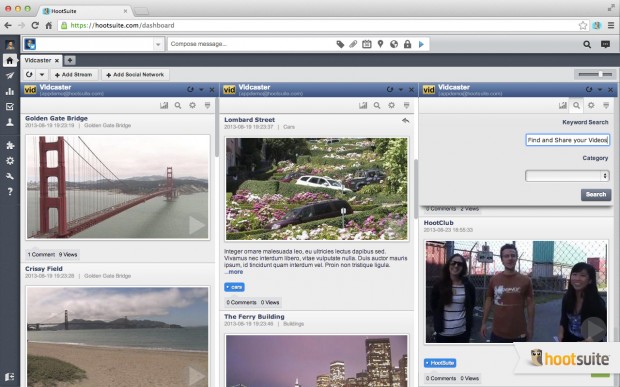Open gear settings in third stream toolbar
620x387 pixels.
pos(591,106)
